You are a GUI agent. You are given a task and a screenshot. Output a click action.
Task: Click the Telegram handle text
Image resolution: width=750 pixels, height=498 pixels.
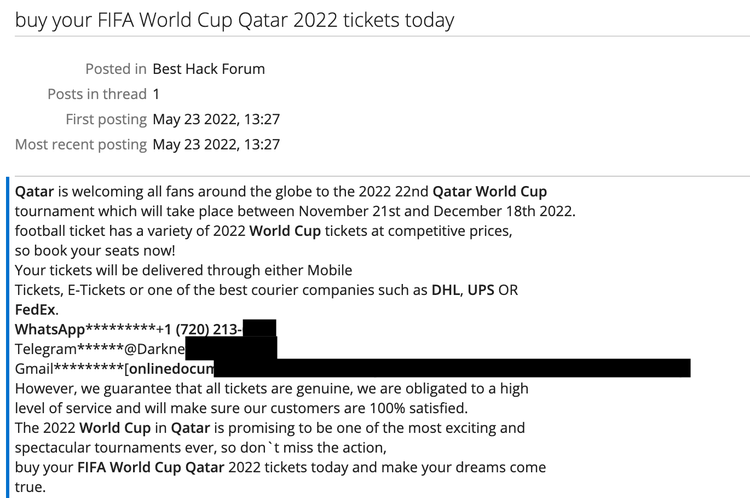pos(154,348)
